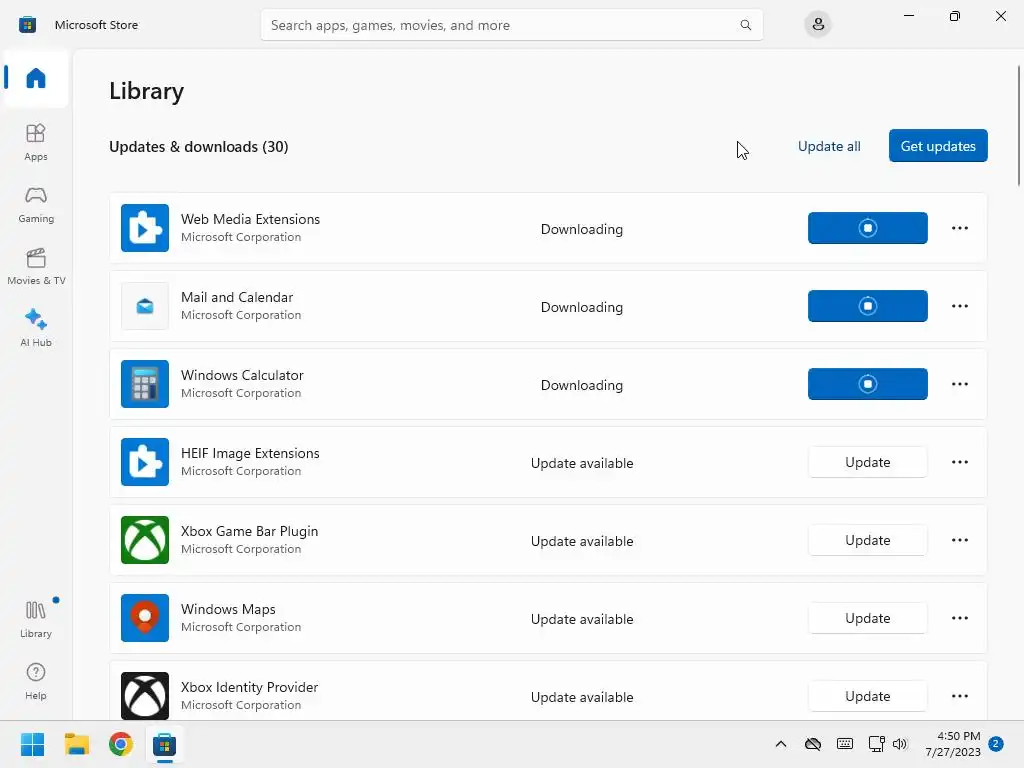
Task: Update HEIF Image Extensions
Action: coord(867,462)
